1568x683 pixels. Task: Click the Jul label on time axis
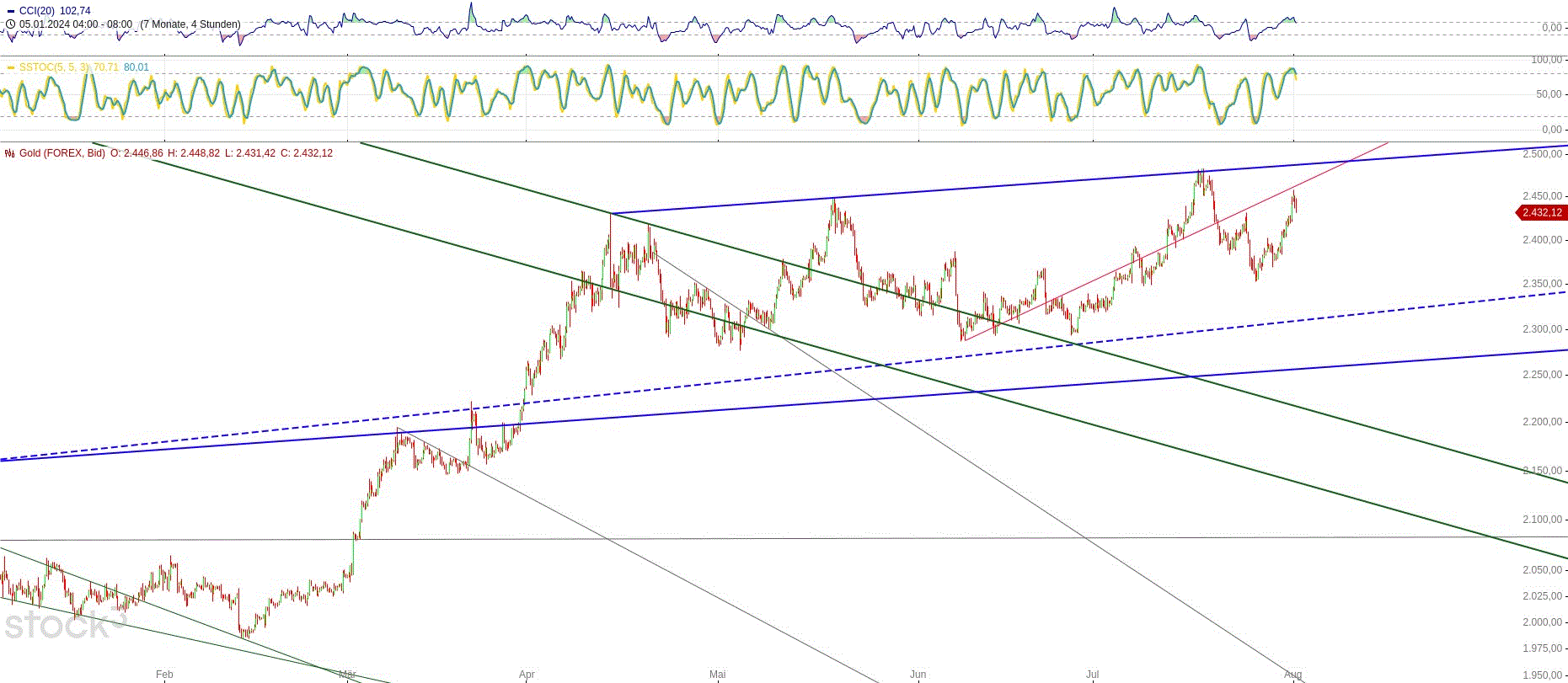[x=1092, y=675]
